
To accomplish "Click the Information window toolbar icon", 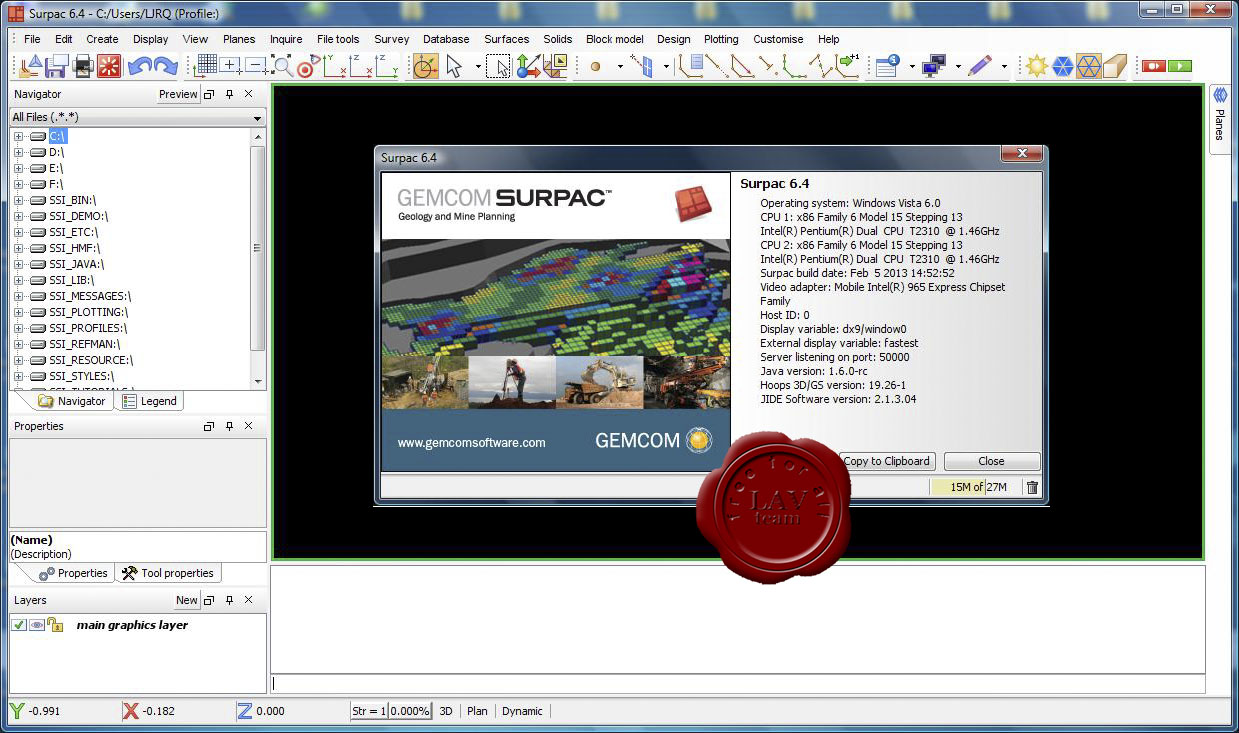I will point(887,66).
